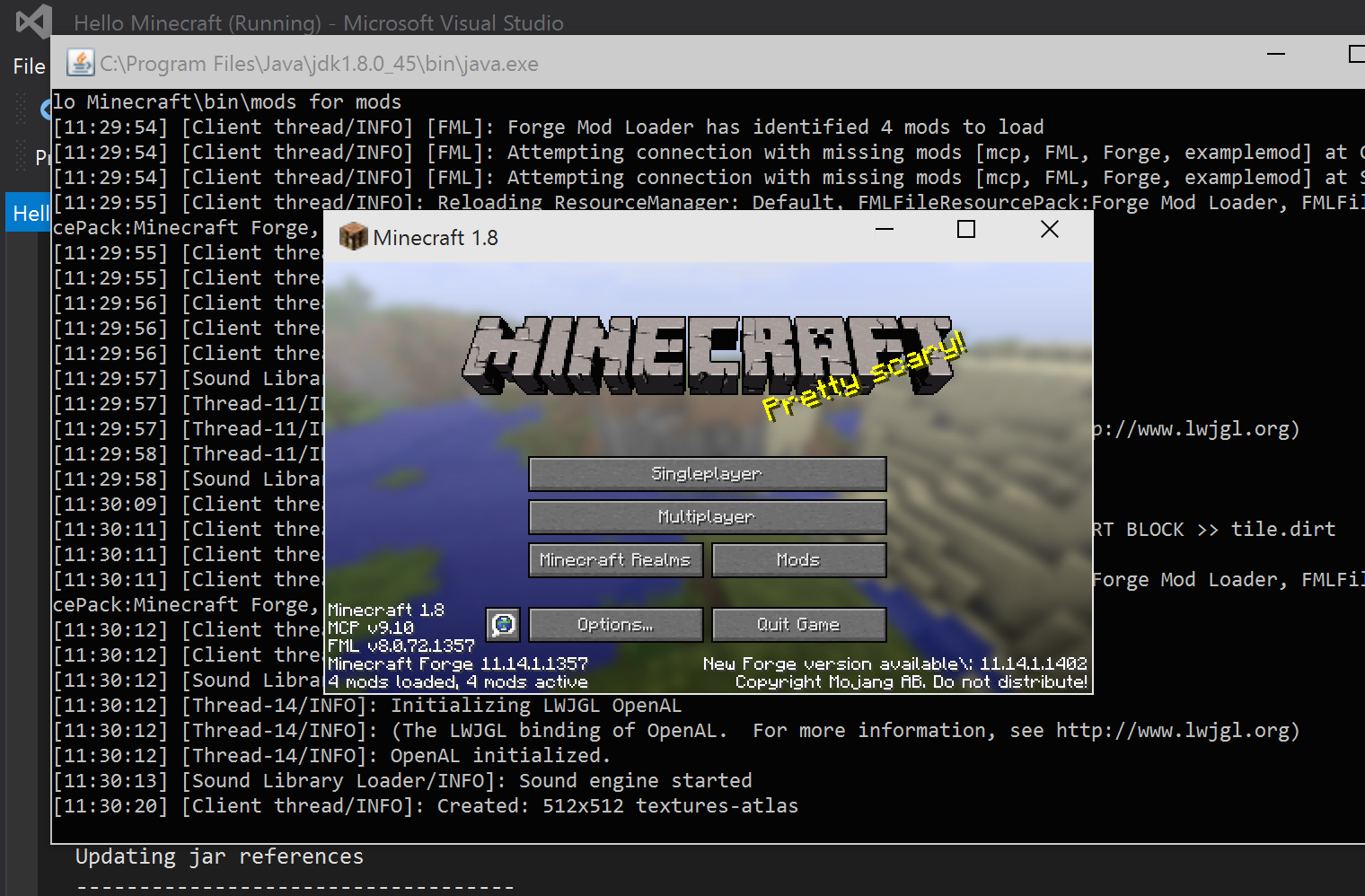Viewport: 1365px width, 896px height.
Task: Click the Visual Studio logo icon
Action: (x=33, y=21)
